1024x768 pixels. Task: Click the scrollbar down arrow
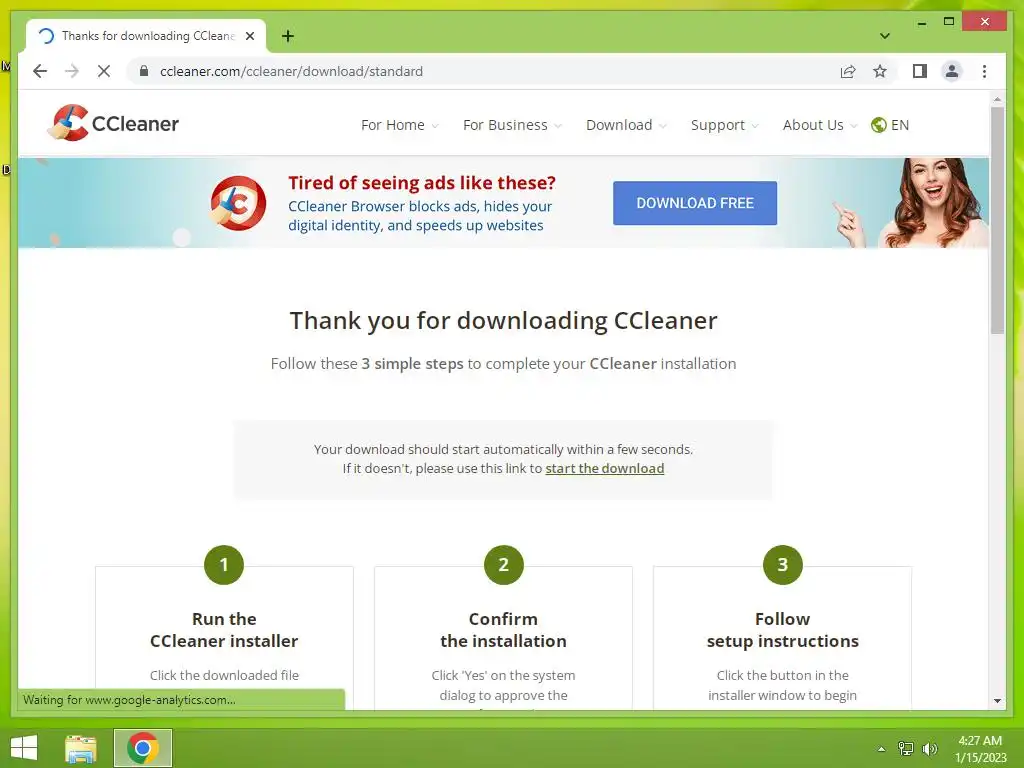click(997, 700)
